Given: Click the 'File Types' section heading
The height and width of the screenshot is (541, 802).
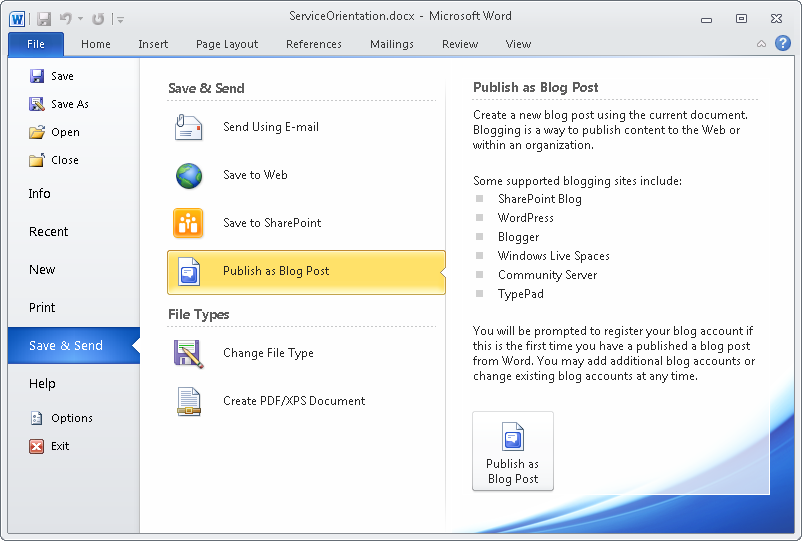Looking at the screenshot, I should pos(198,314).
